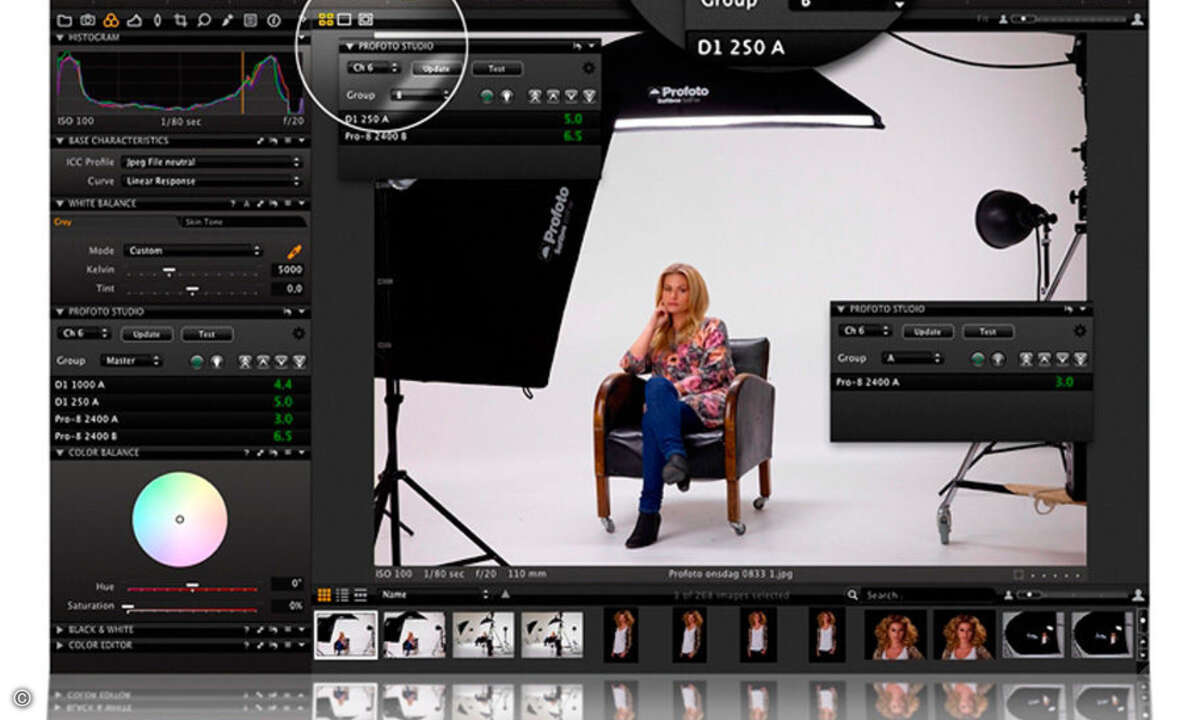Open Ch 6 channel dropdown in left Profoto panel

(84, 334)
